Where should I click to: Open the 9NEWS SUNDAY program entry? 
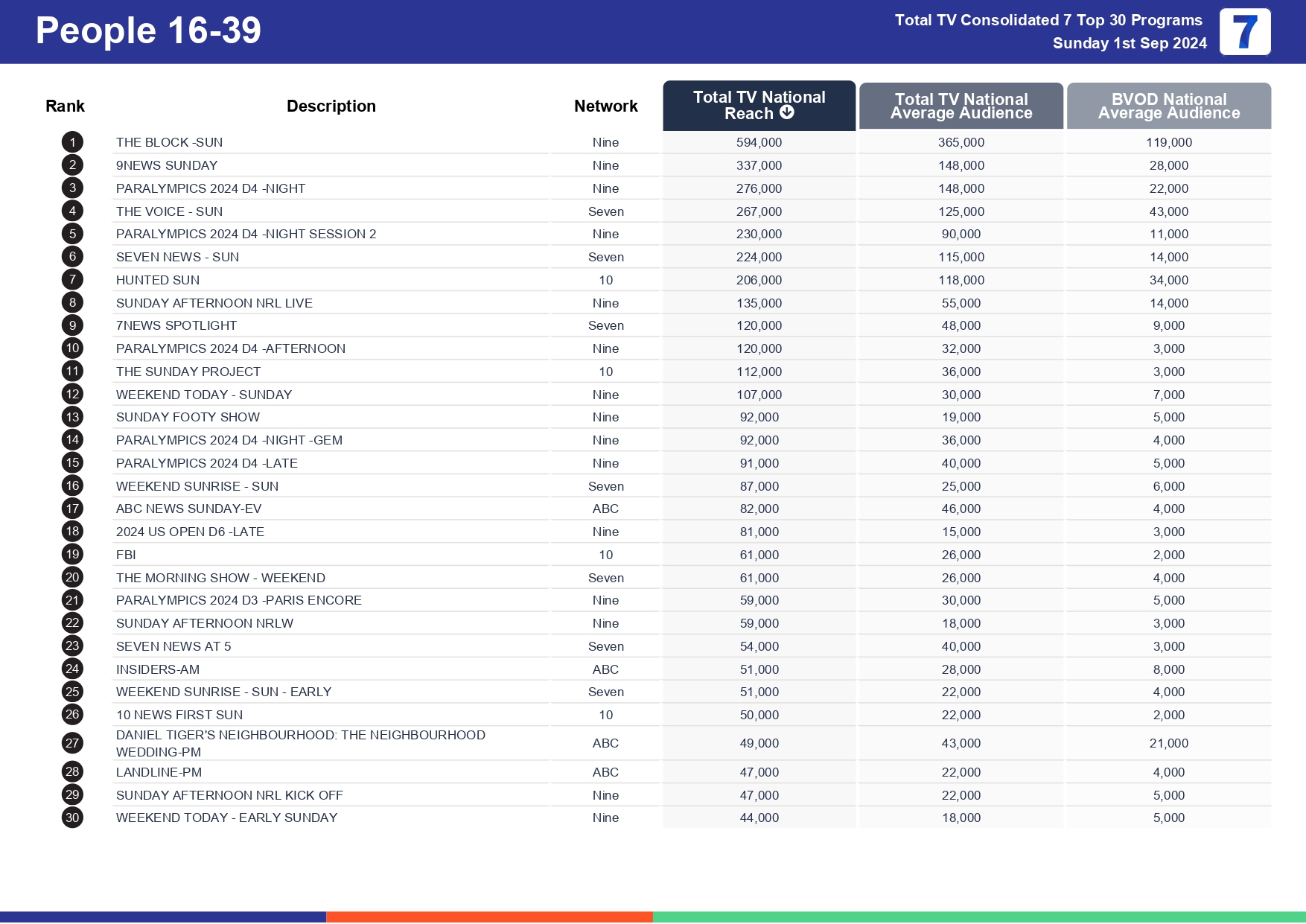[167, 165]
